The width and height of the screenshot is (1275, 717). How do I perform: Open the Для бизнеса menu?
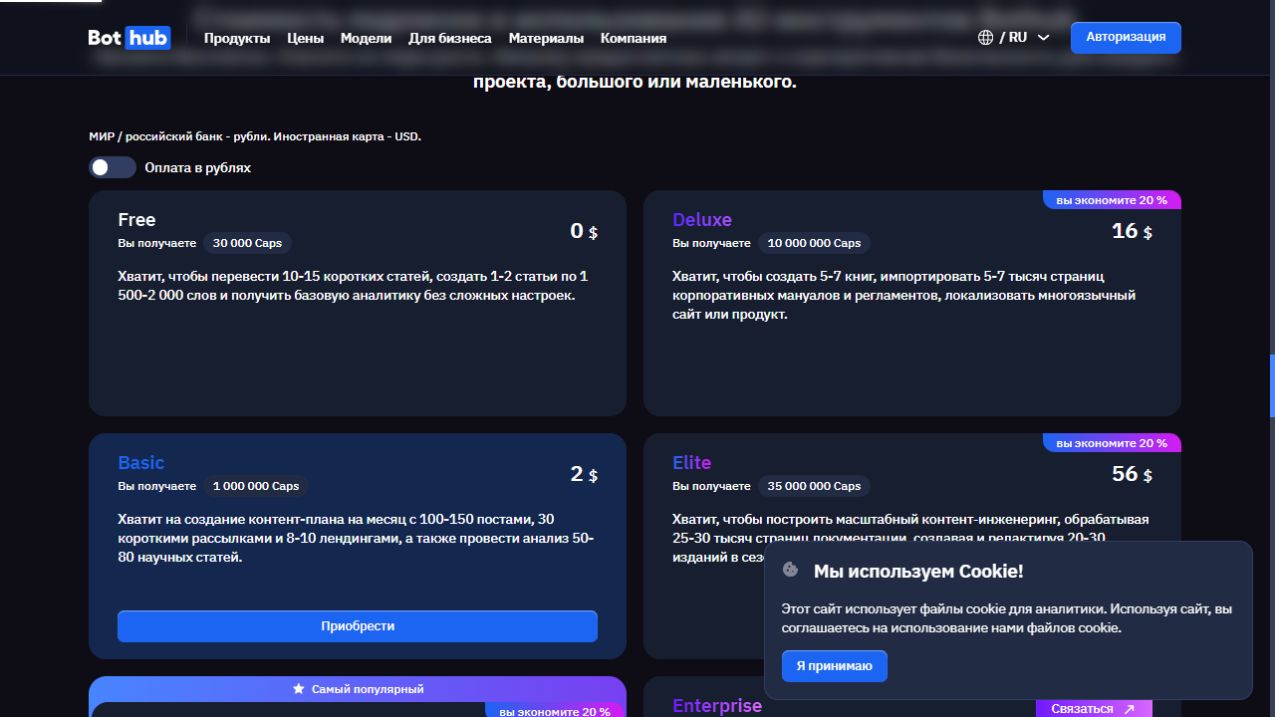(450, 38)
